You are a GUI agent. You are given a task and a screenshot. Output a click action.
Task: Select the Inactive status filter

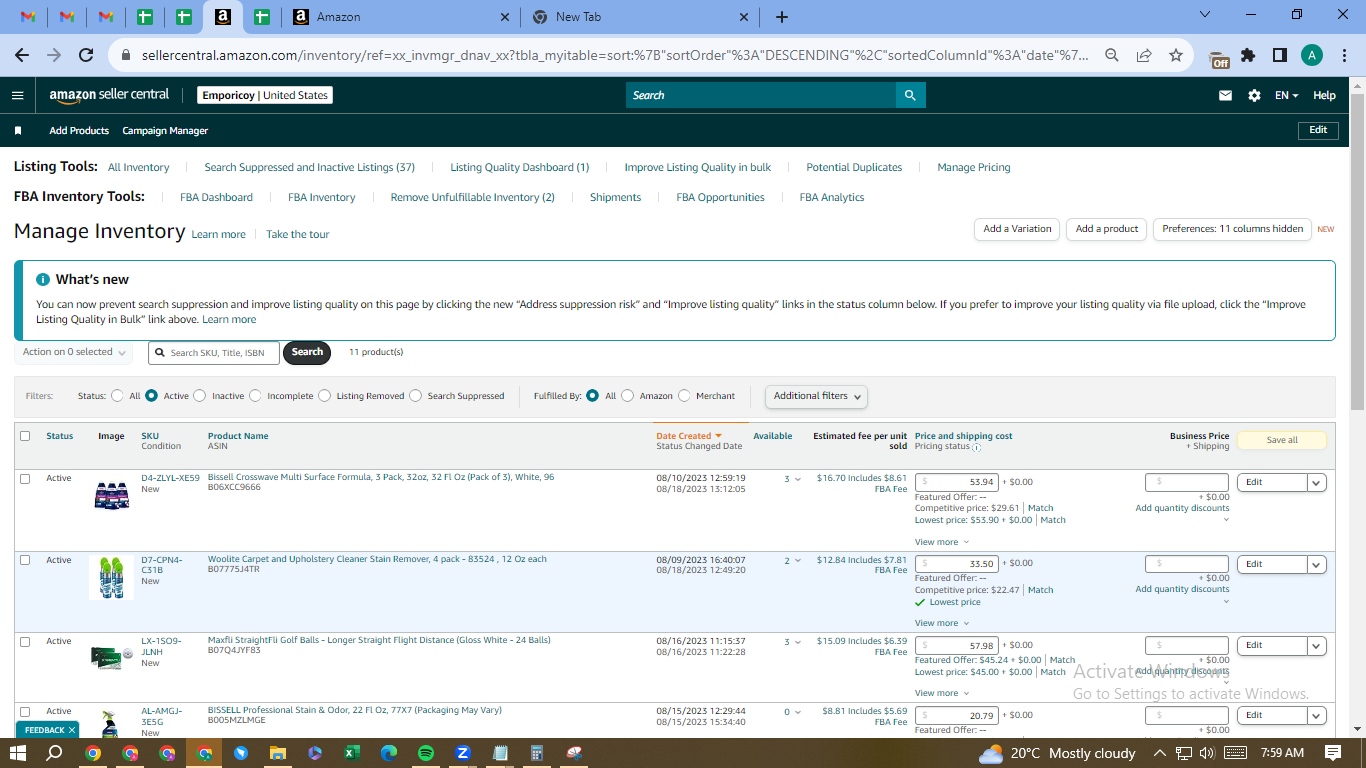click(x=199, y=396)
